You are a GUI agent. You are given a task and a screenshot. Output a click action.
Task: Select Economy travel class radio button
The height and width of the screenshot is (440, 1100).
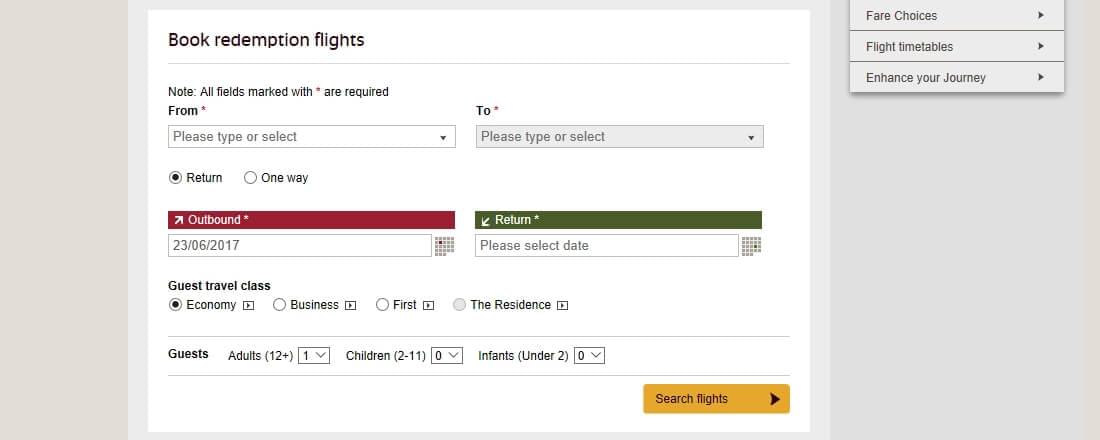coord(175,305)
